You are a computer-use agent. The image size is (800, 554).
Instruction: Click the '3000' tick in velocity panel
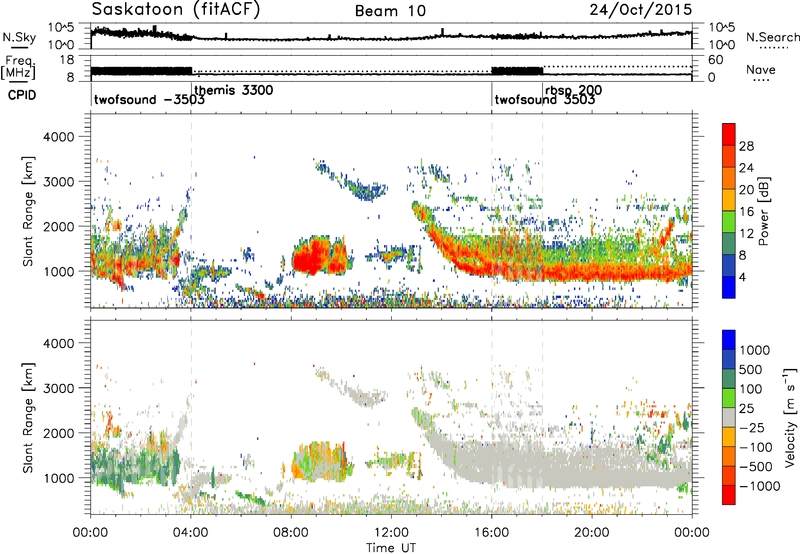pyautogui.click(x=58, y=388)
